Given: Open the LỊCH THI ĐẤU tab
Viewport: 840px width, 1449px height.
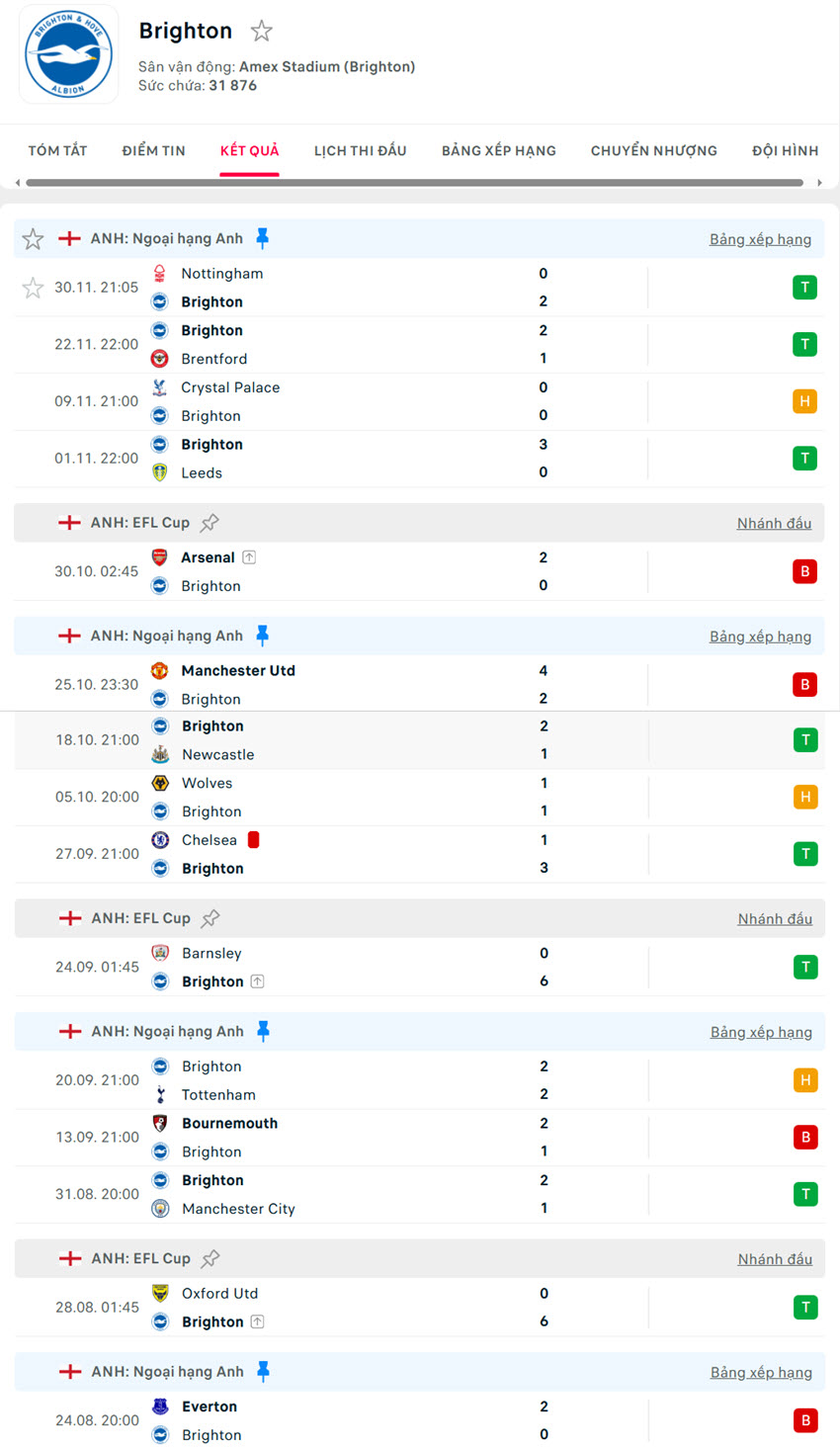Looking at the screenshot, I should [x=360, y=151].
